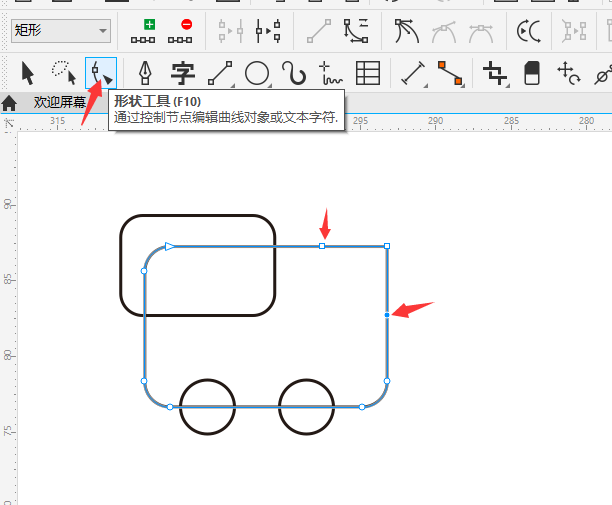Select the freehand pick tool
This screenshot has width=612, height=505.
click(x=64, y=72)
